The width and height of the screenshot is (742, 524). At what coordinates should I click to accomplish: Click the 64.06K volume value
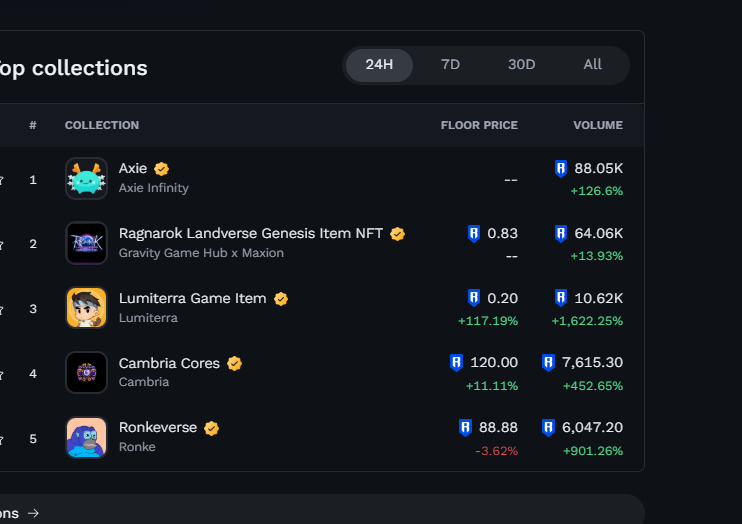click(x=599, y=233)
